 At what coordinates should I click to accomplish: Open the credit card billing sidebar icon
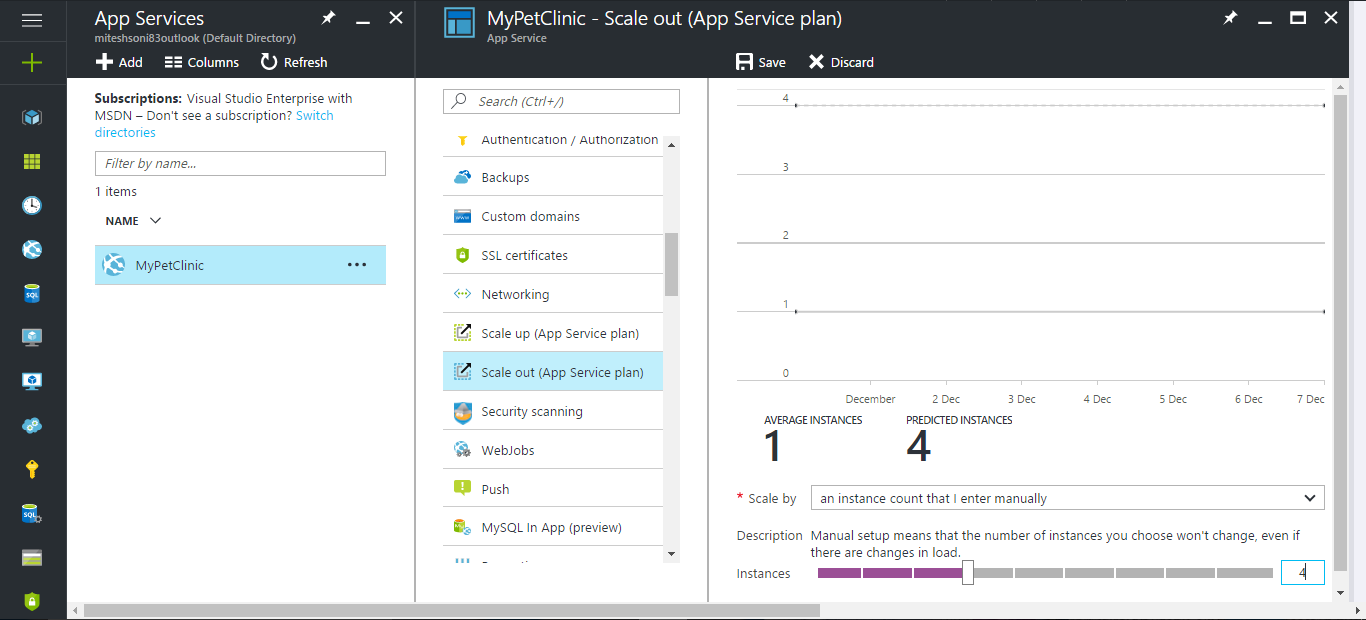(32, 557)
